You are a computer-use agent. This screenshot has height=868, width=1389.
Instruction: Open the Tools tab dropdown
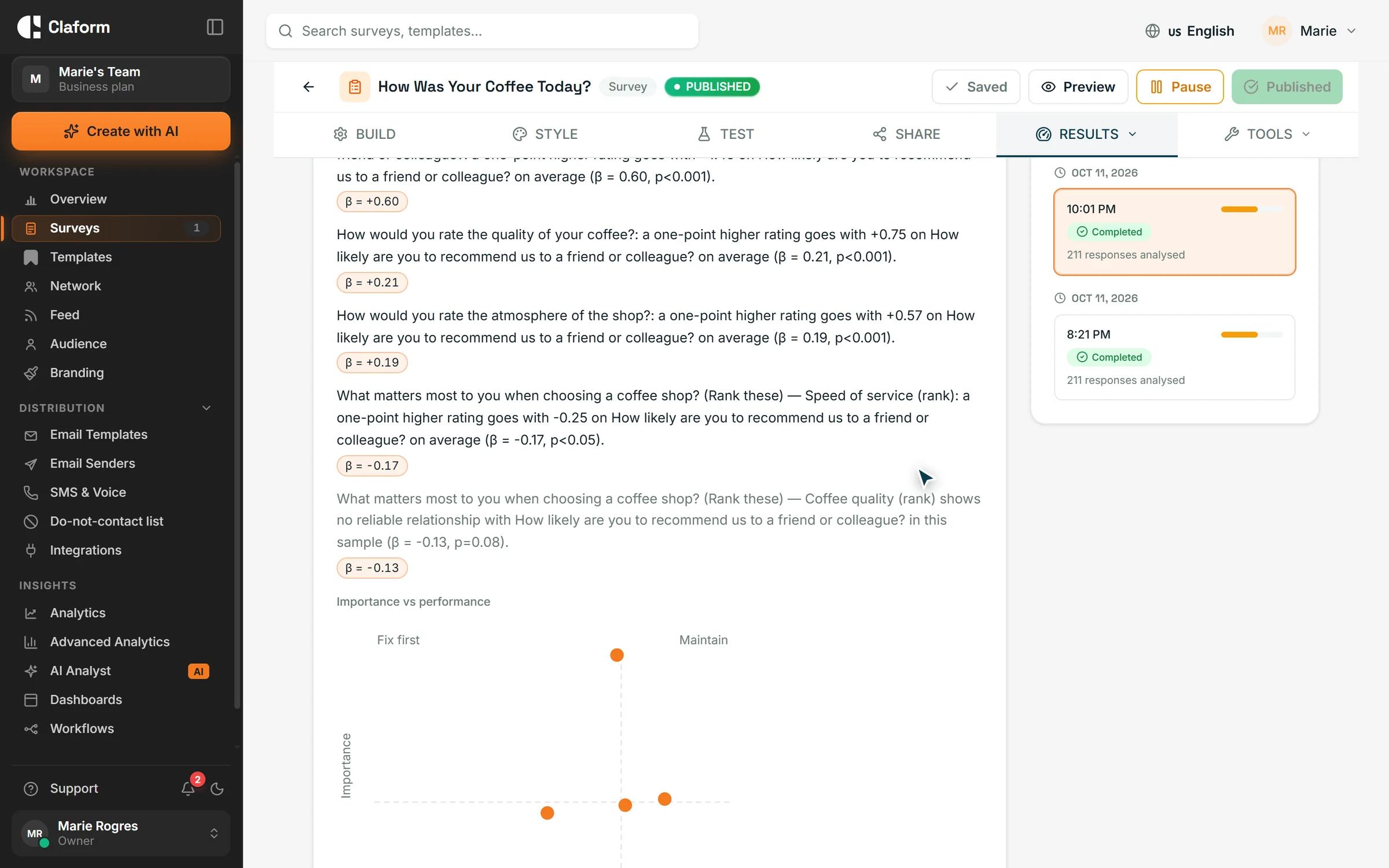(1267, 134)
